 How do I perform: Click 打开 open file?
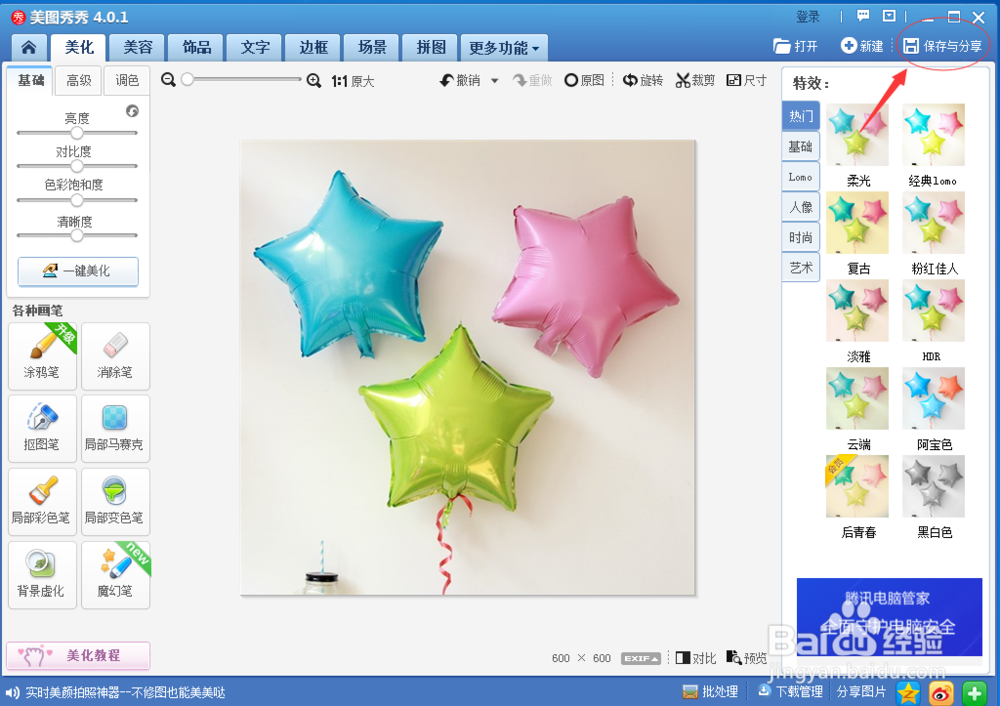(x=795, y=46)
